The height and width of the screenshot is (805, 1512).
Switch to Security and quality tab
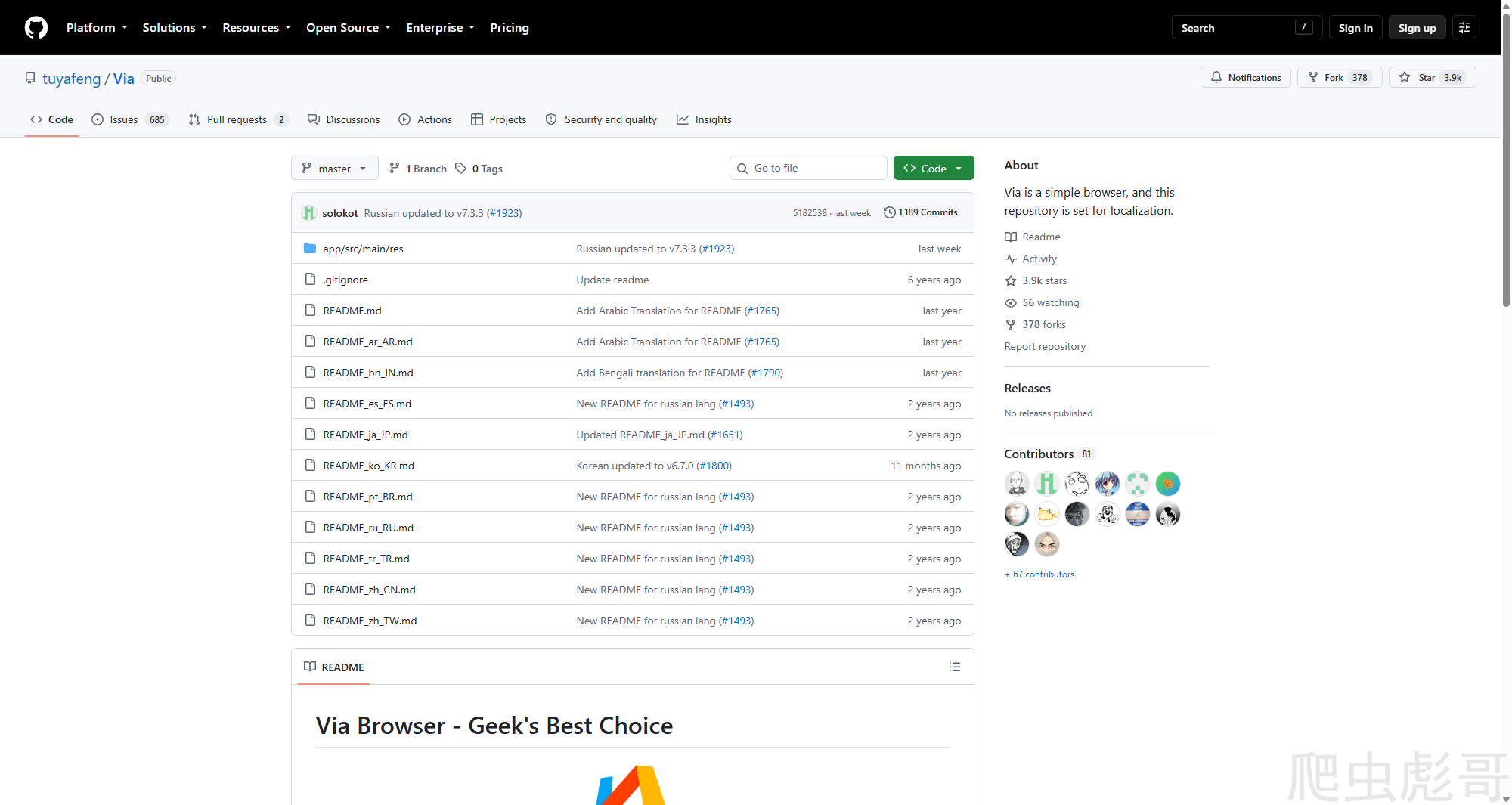coord(601,119)
